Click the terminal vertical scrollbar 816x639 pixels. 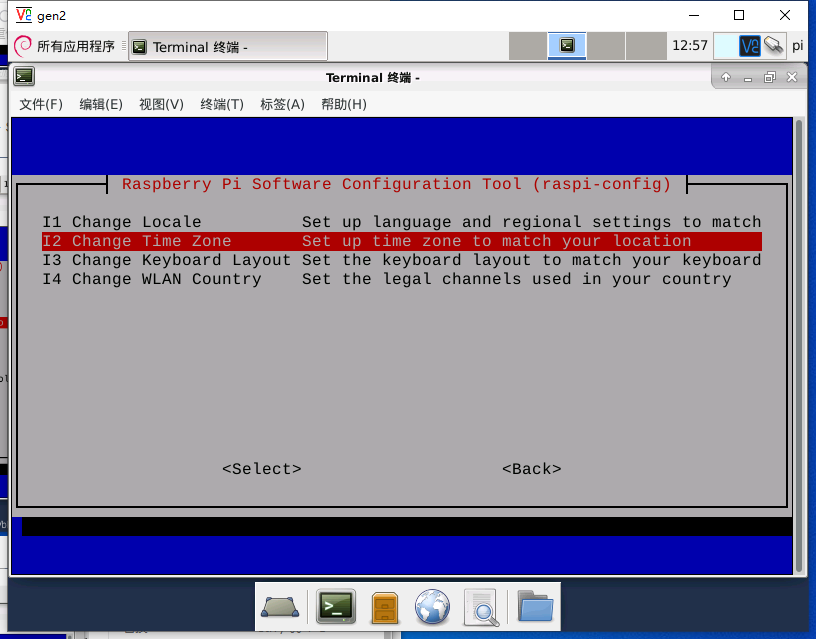coord(799,346)
